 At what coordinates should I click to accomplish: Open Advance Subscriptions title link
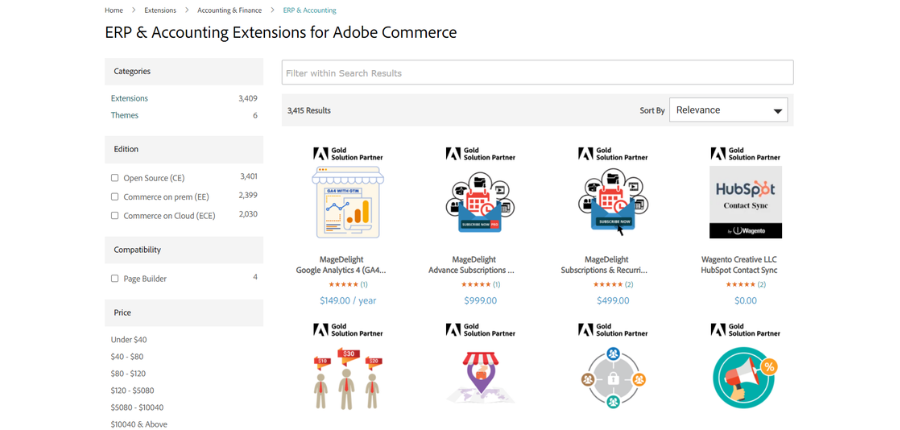pos(471,270)
